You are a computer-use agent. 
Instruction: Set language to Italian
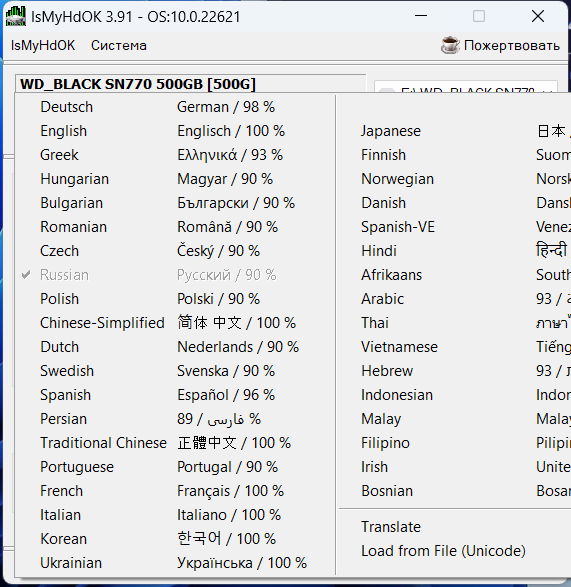pyautogui.click(x=175, y=514)
